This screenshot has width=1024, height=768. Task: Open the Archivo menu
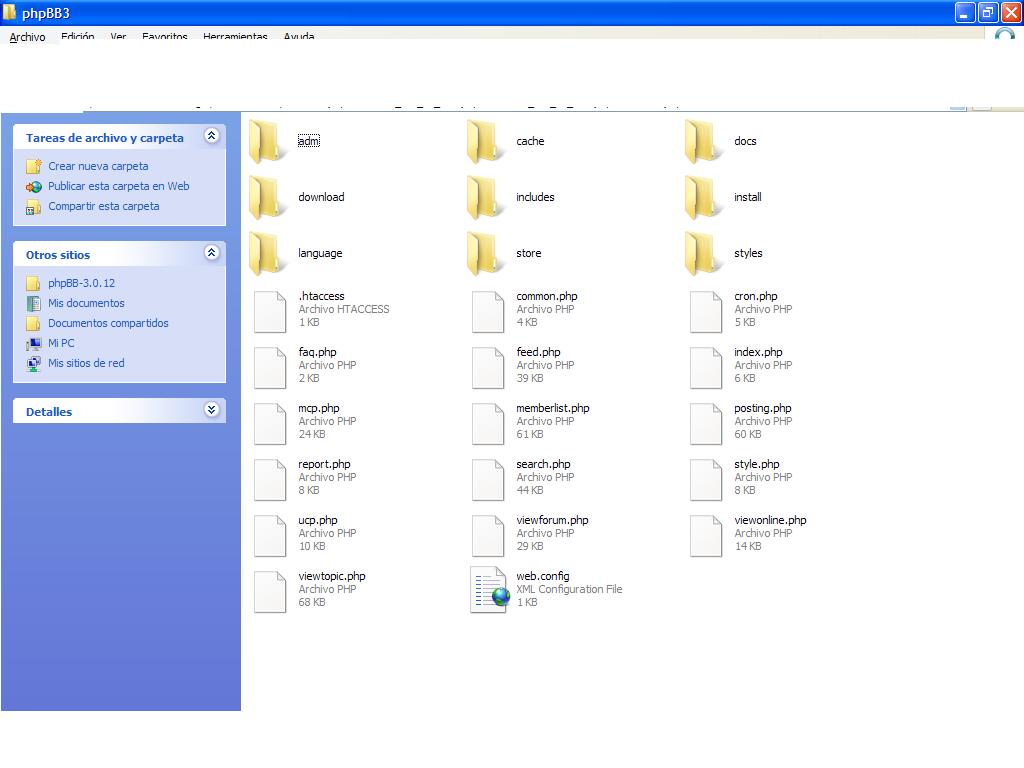(27, 37)
